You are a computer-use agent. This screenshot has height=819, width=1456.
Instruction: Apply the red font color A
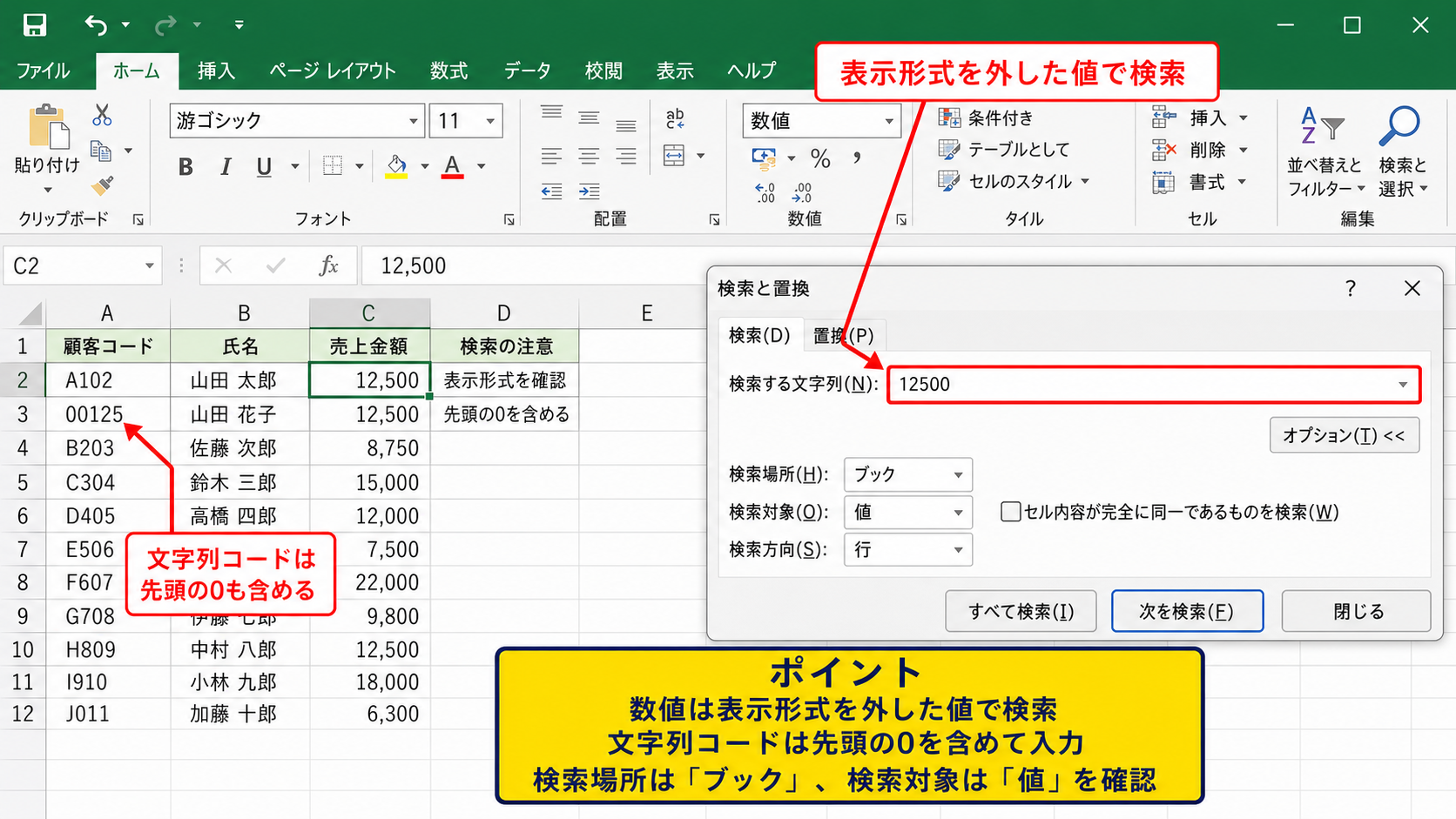[x=452, y=165]
